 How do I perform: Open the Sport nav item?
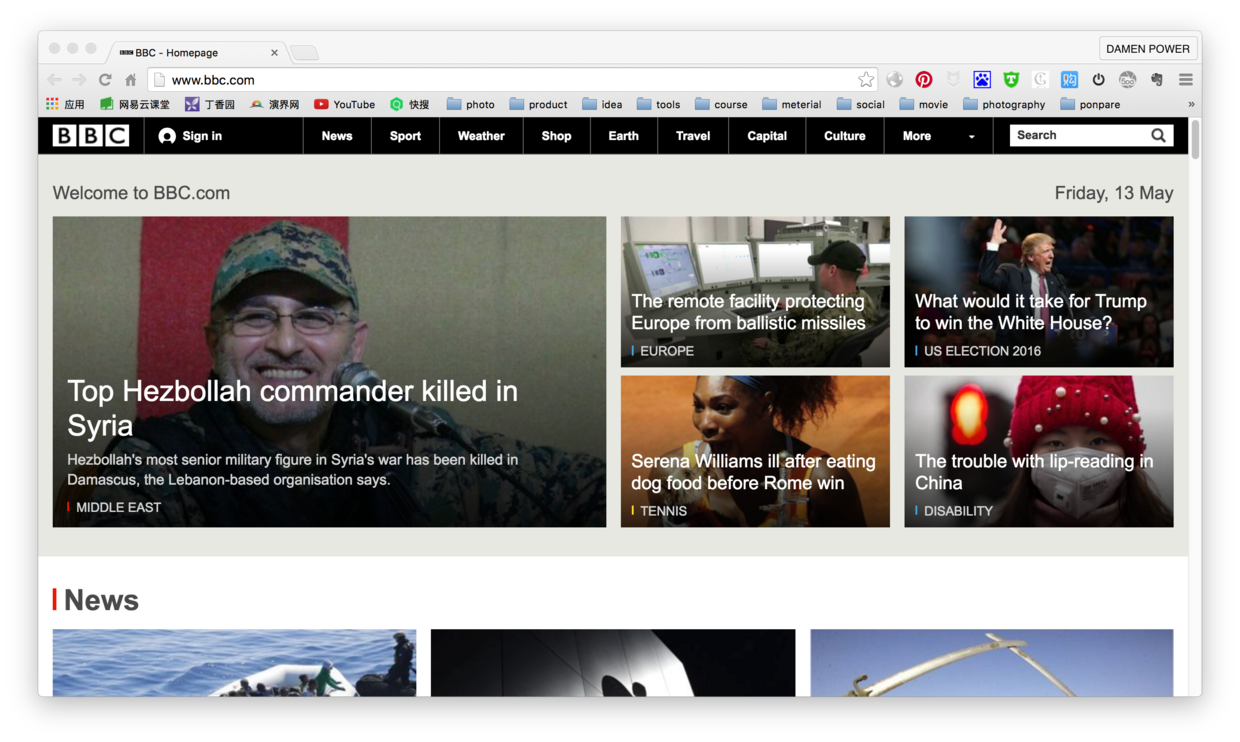pyautogui.click(x=405, y=136)
